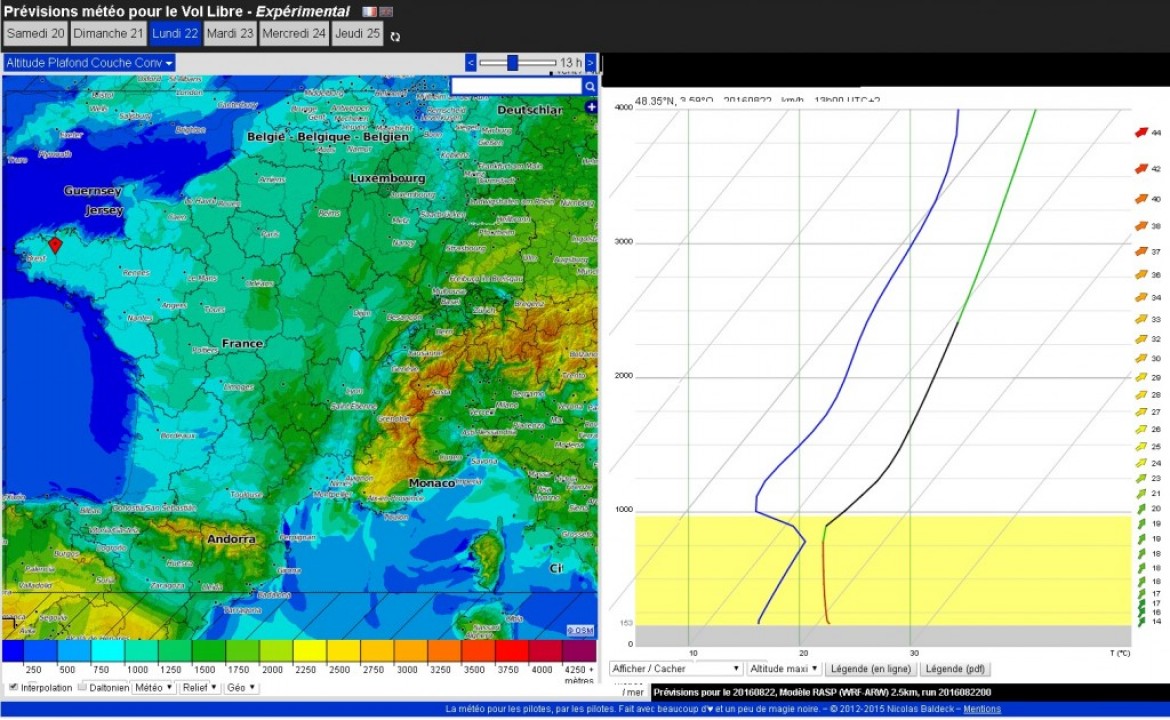
Task: Select the Mardi 23 day tab
Action: (230, 33)
